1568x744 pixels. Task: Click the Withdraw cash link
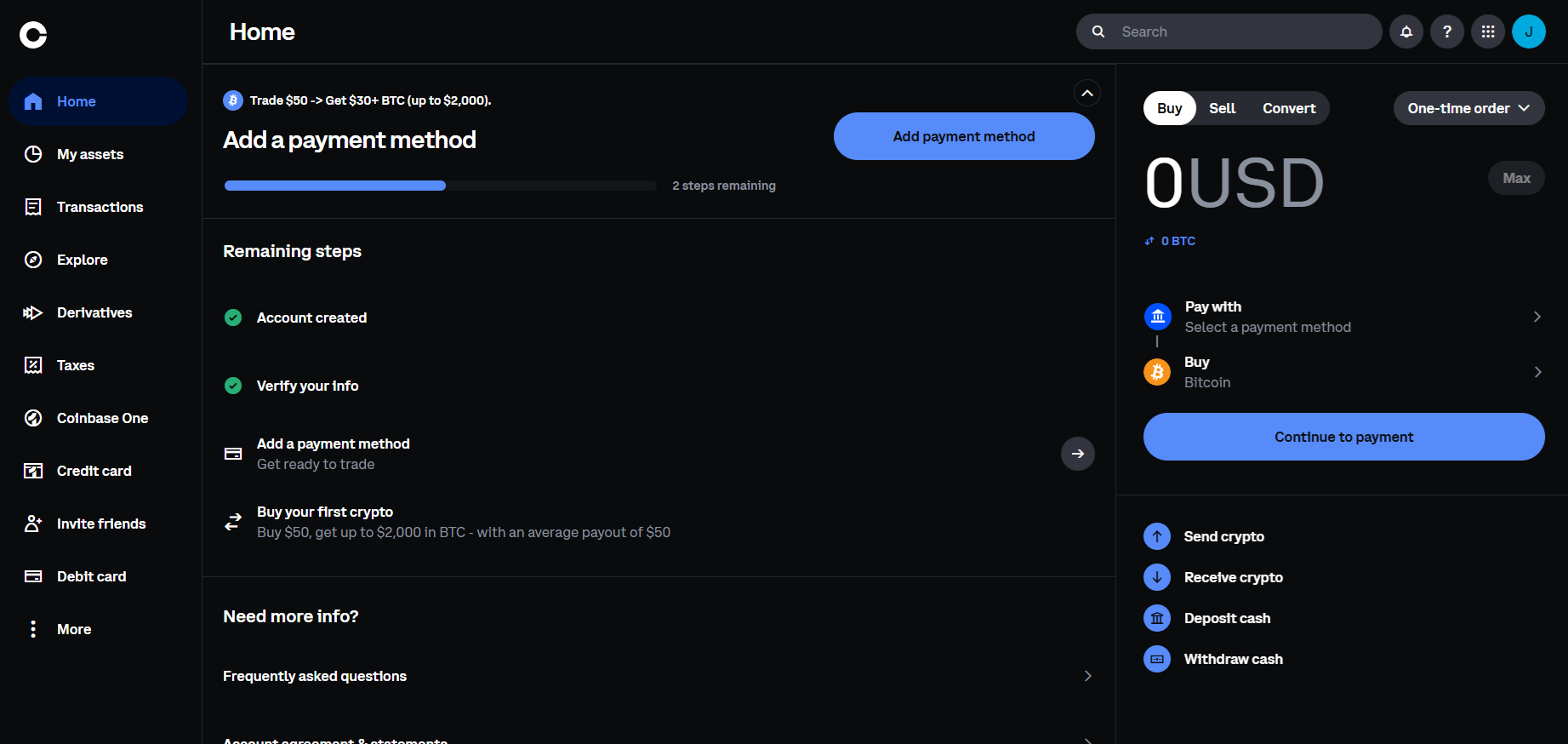point(1234,659)
